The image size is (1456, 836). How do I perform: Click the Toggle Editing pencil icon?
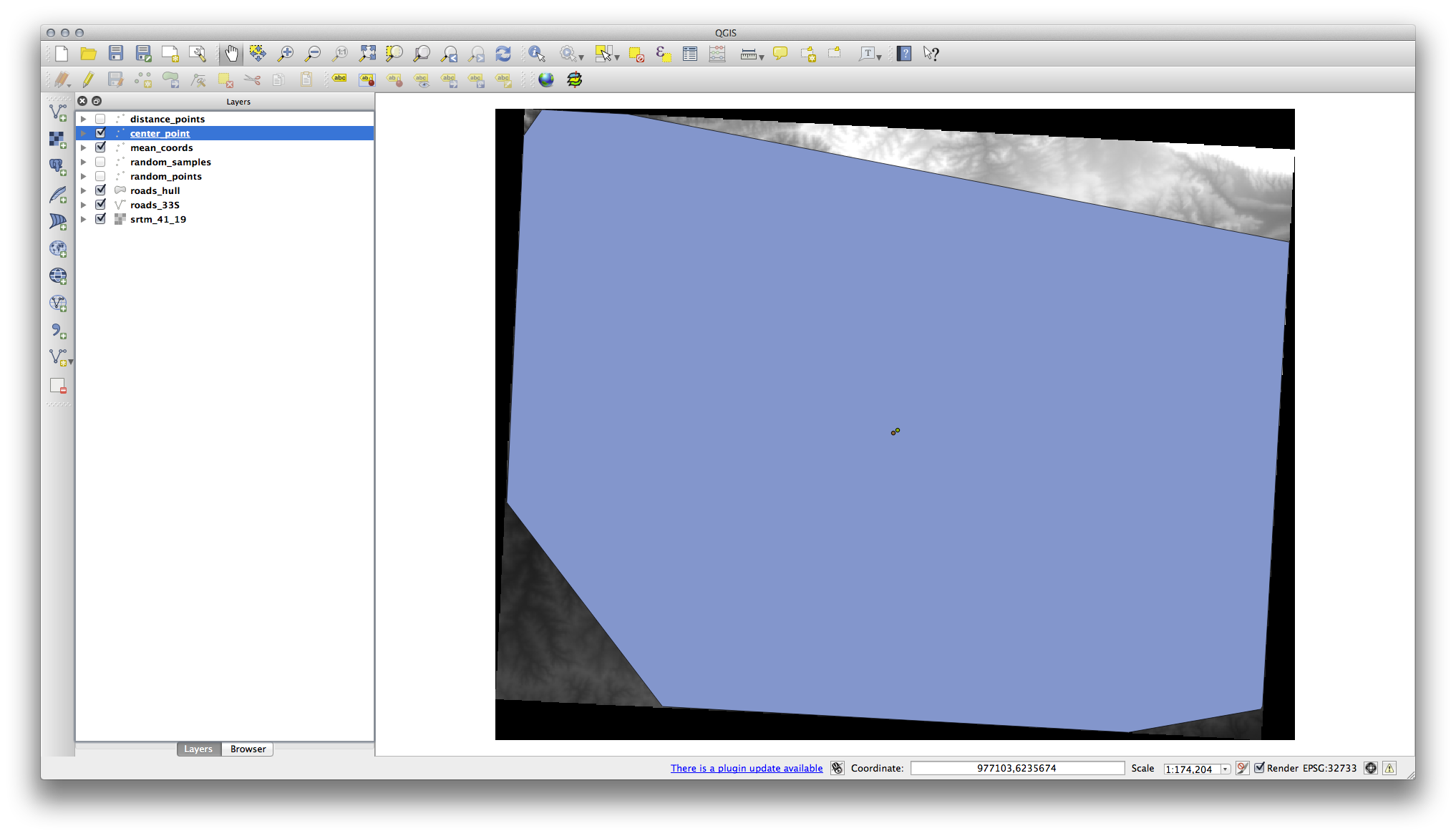[x=88, y=79]
